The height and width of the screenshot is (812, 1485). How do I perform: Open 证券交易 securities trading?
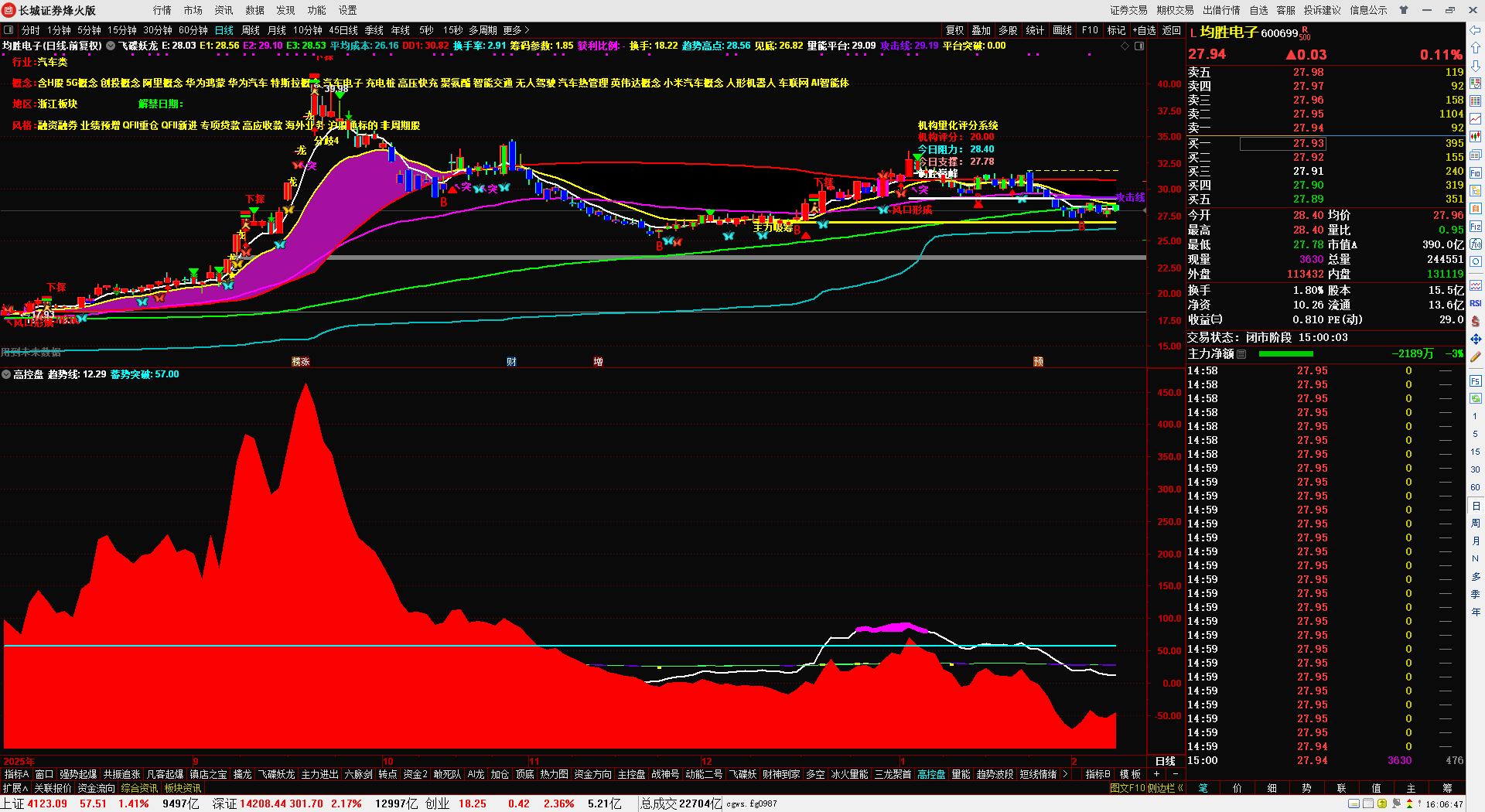tap(1128, 10)
